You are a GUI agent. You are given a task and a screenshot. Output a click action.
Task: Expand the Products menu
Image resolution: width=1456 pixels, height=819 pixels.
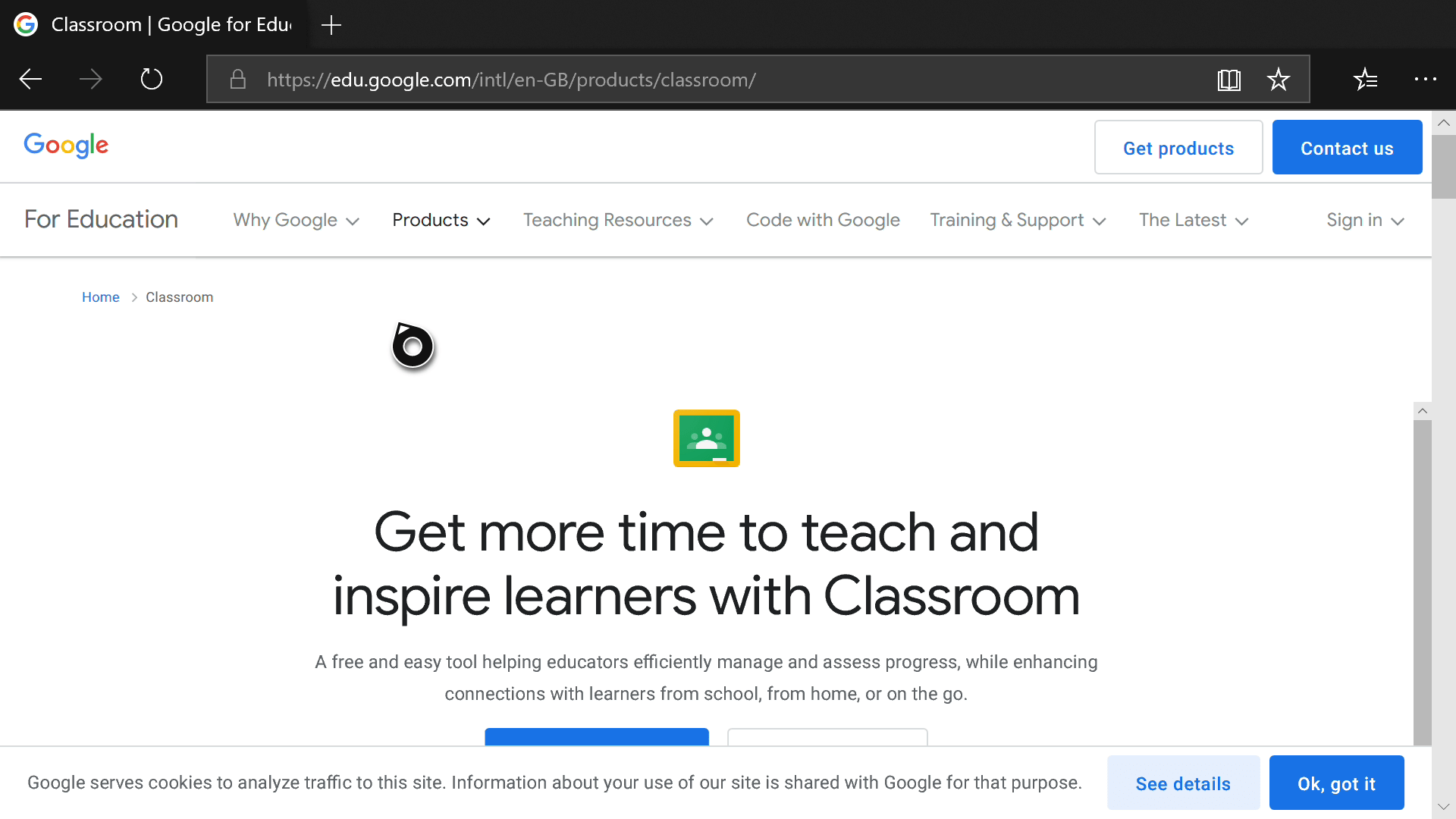[441, 220]
